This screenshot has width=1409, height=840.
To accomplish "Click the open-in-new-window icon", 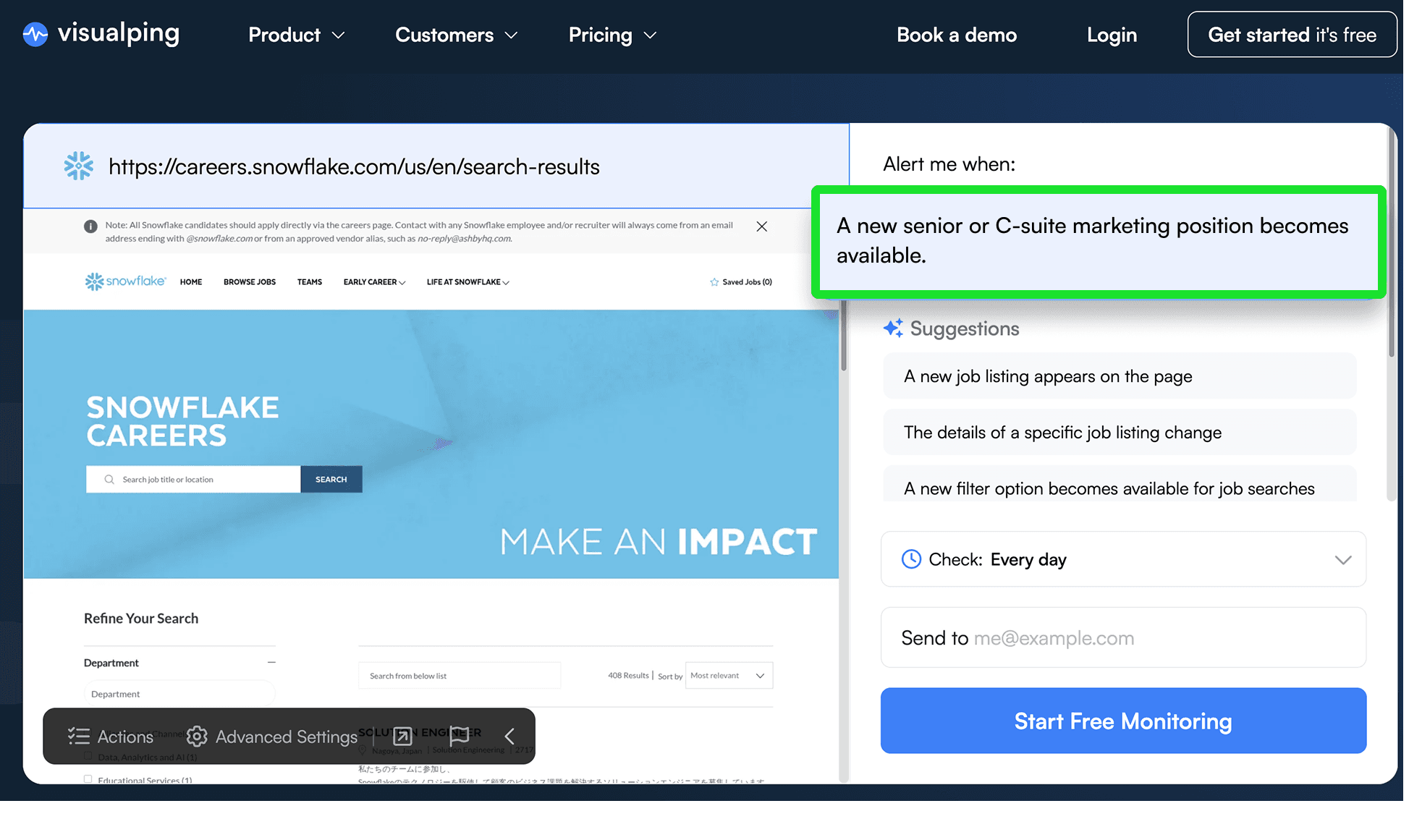I will click(x=402, y=737).
